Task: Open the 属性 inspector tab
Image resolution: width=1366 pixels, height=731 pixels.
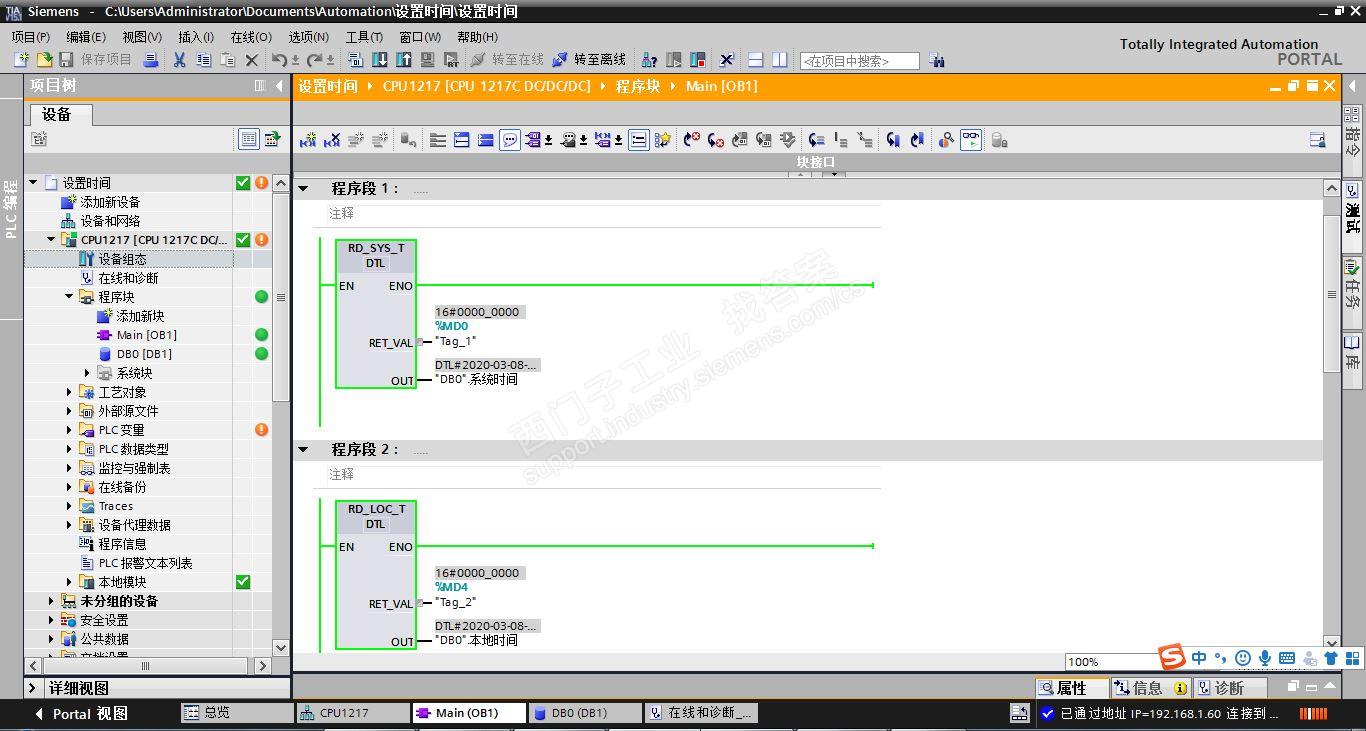Action: click(1071, 688)
